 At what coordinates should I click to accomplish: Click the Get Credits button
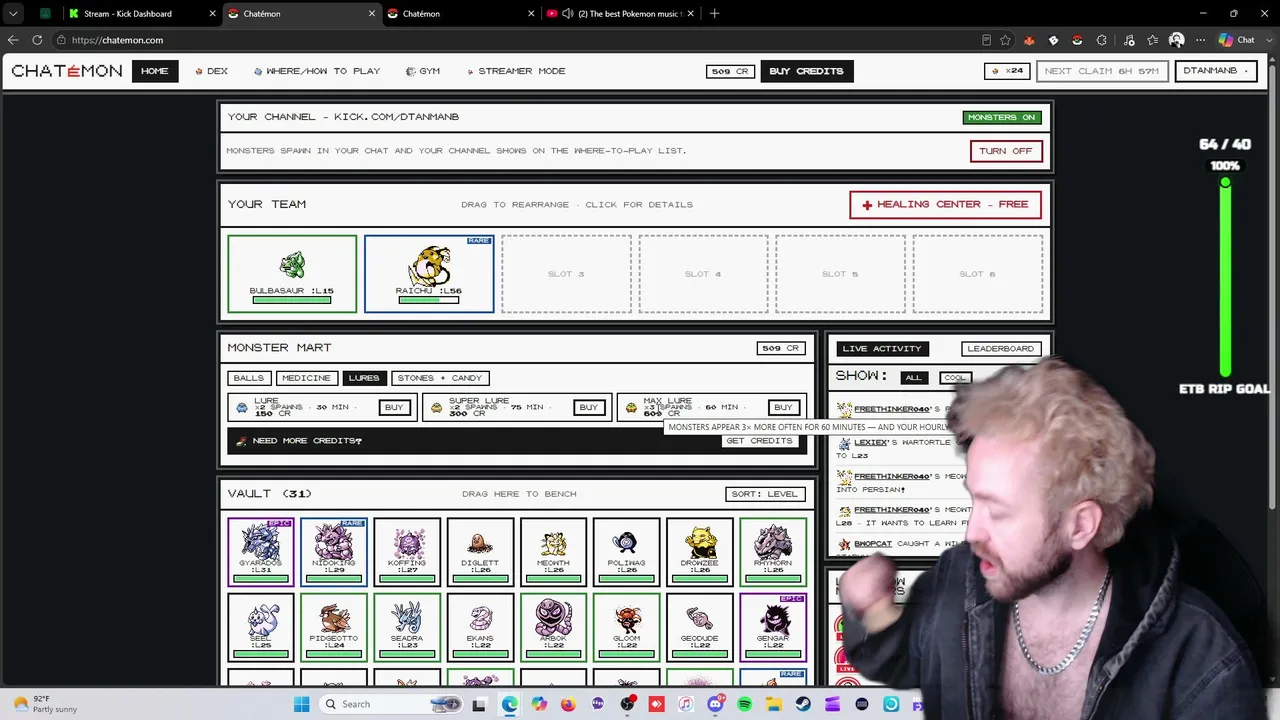tap(760, 441)
